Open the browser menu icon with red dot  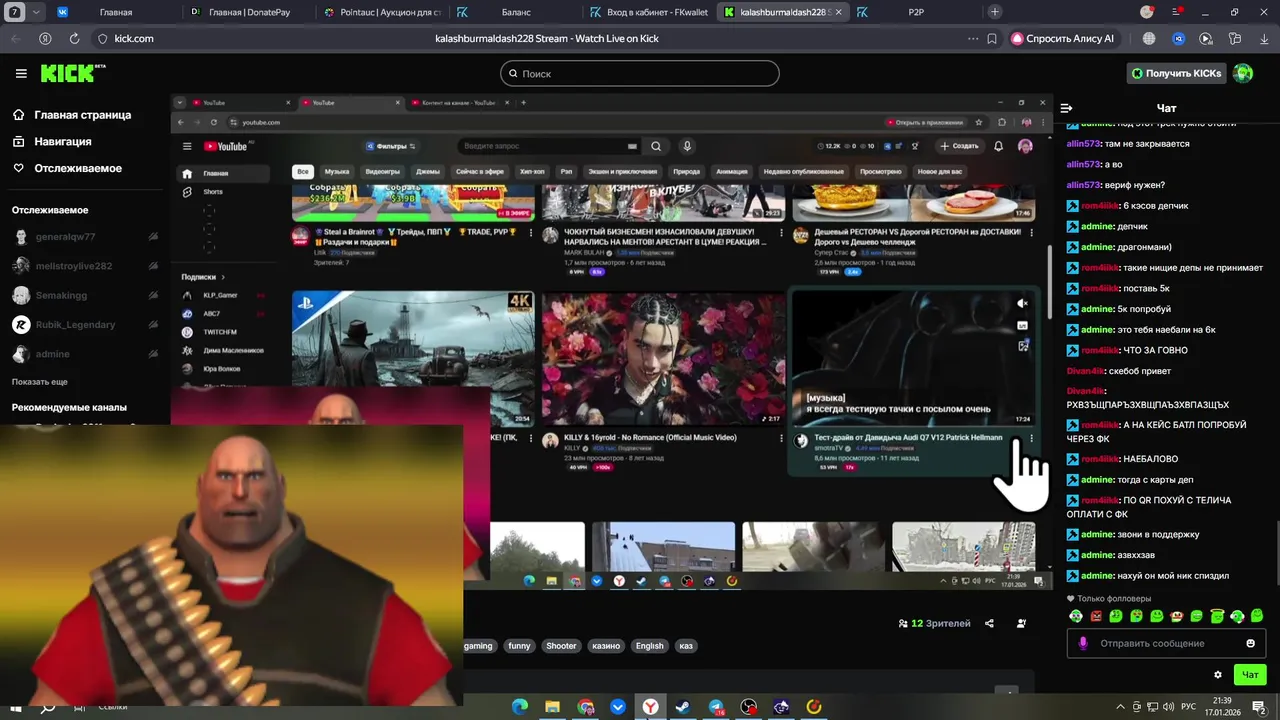coord(1179,12)
